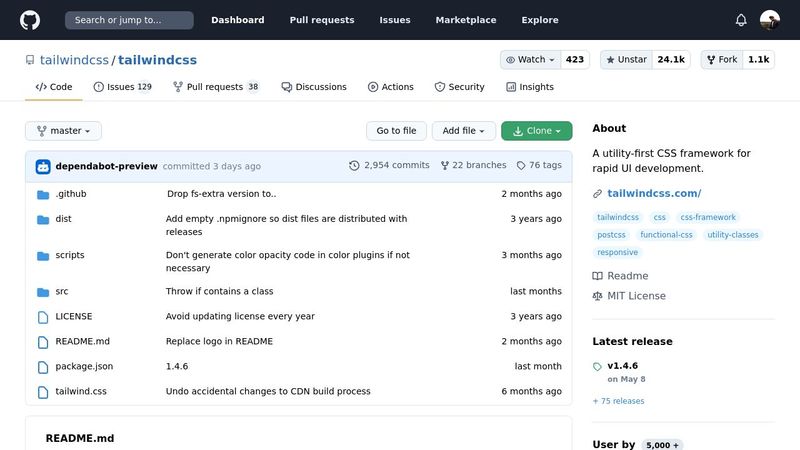Open the dependabot-preview author link
This screenshot has height=450, width=800.
pyautogui.click(x=107, y=166)
